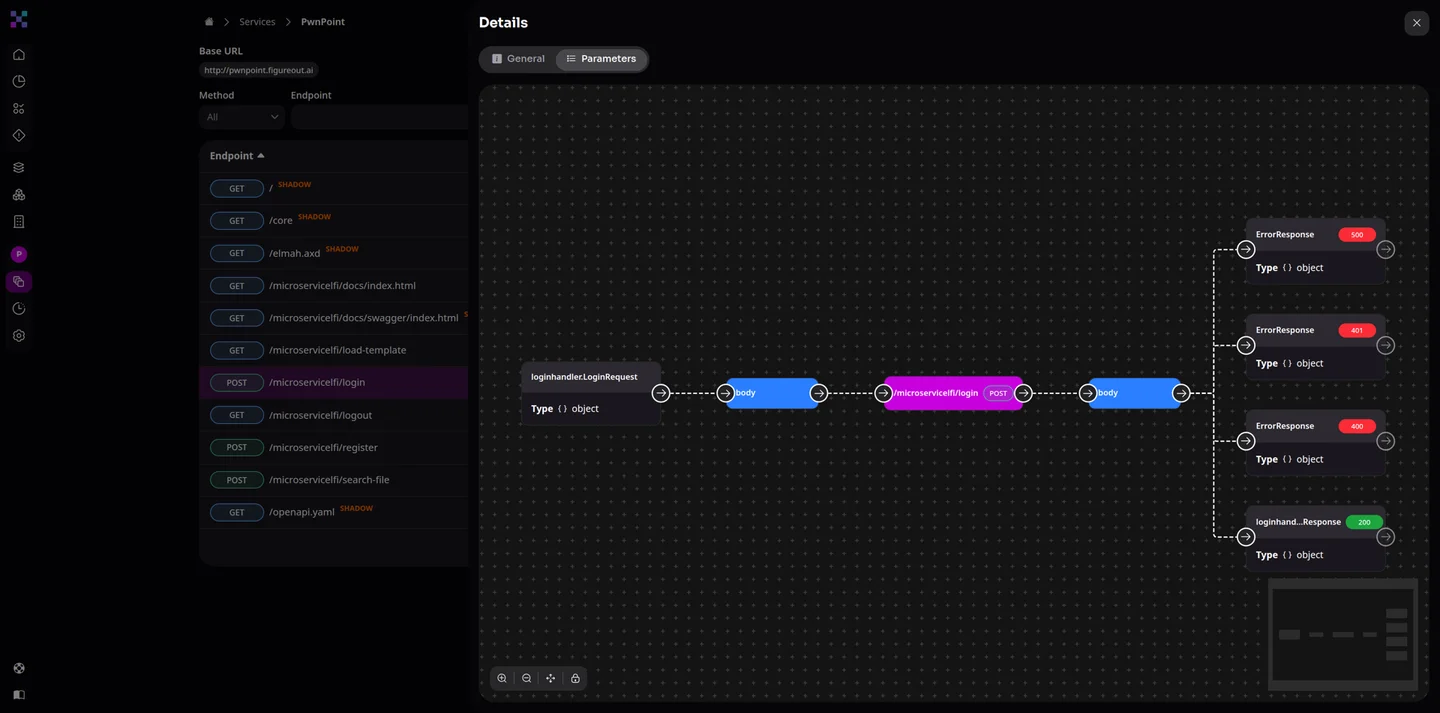The width and height of the screenshot is (1440, 713).
Task: Select the Parameters tab
Action: (x=601, y=59)
